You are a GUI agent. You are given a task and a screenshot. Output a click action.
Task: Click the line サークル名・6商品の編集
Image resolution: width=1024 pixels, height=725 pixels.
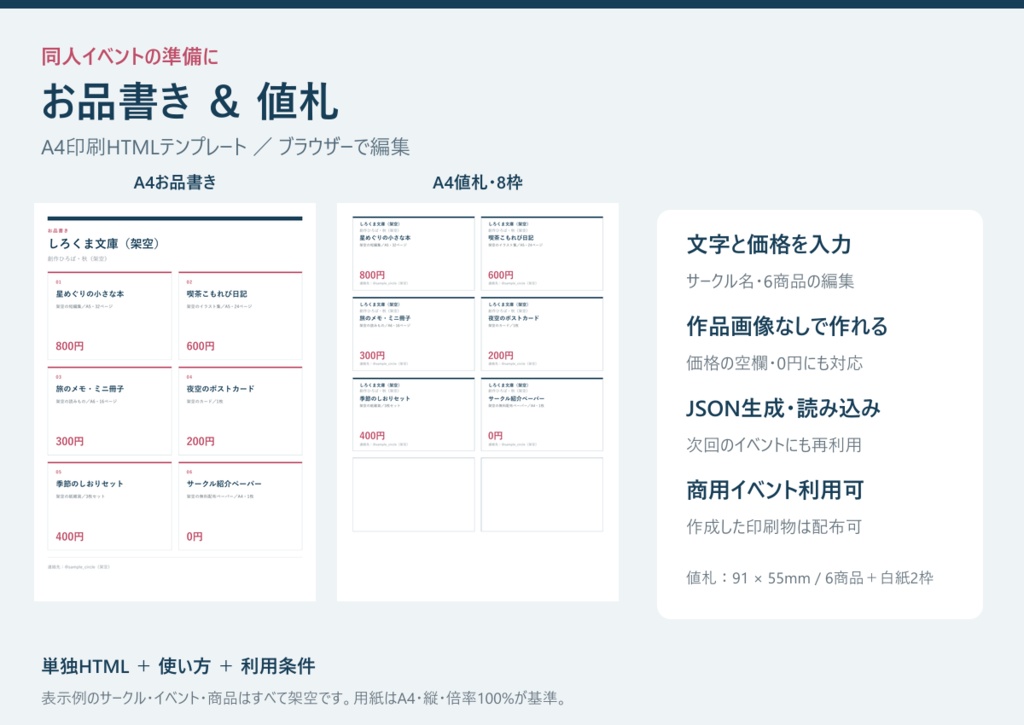(770, 282)
